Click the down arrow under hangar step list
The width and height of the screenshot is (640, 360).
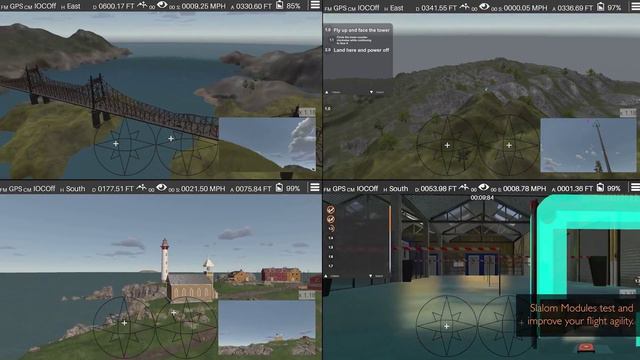click(371, 276)
